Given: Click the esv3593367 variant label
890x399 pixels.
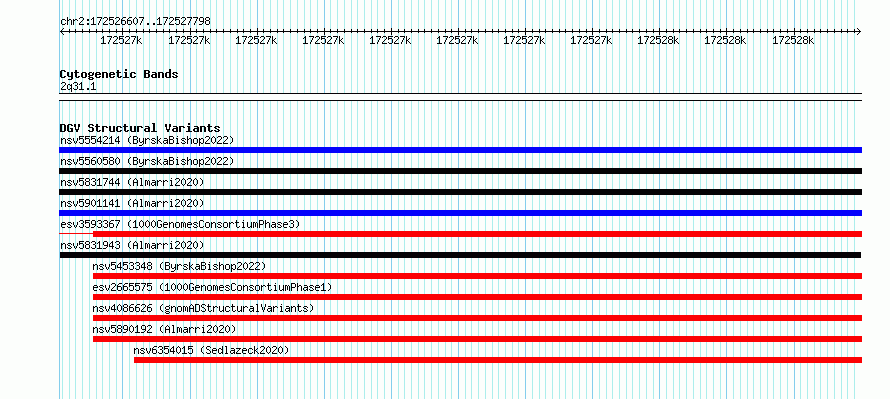Looking at the screenshot, I should pos(180,224).
